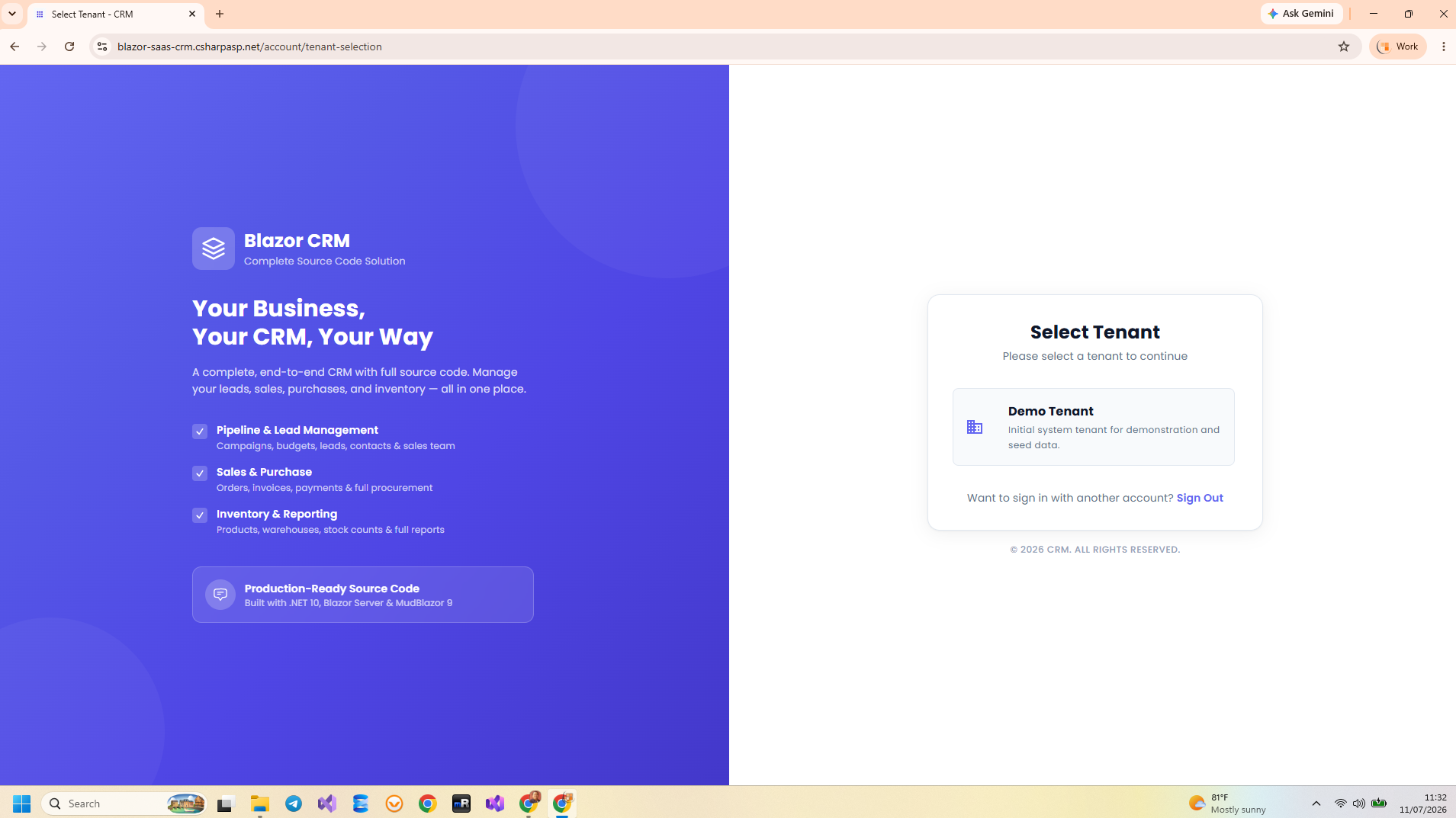Close the Select Tenant - CRM tab
The height and width of the screenshot is (818, 1456).
[192, 14]
